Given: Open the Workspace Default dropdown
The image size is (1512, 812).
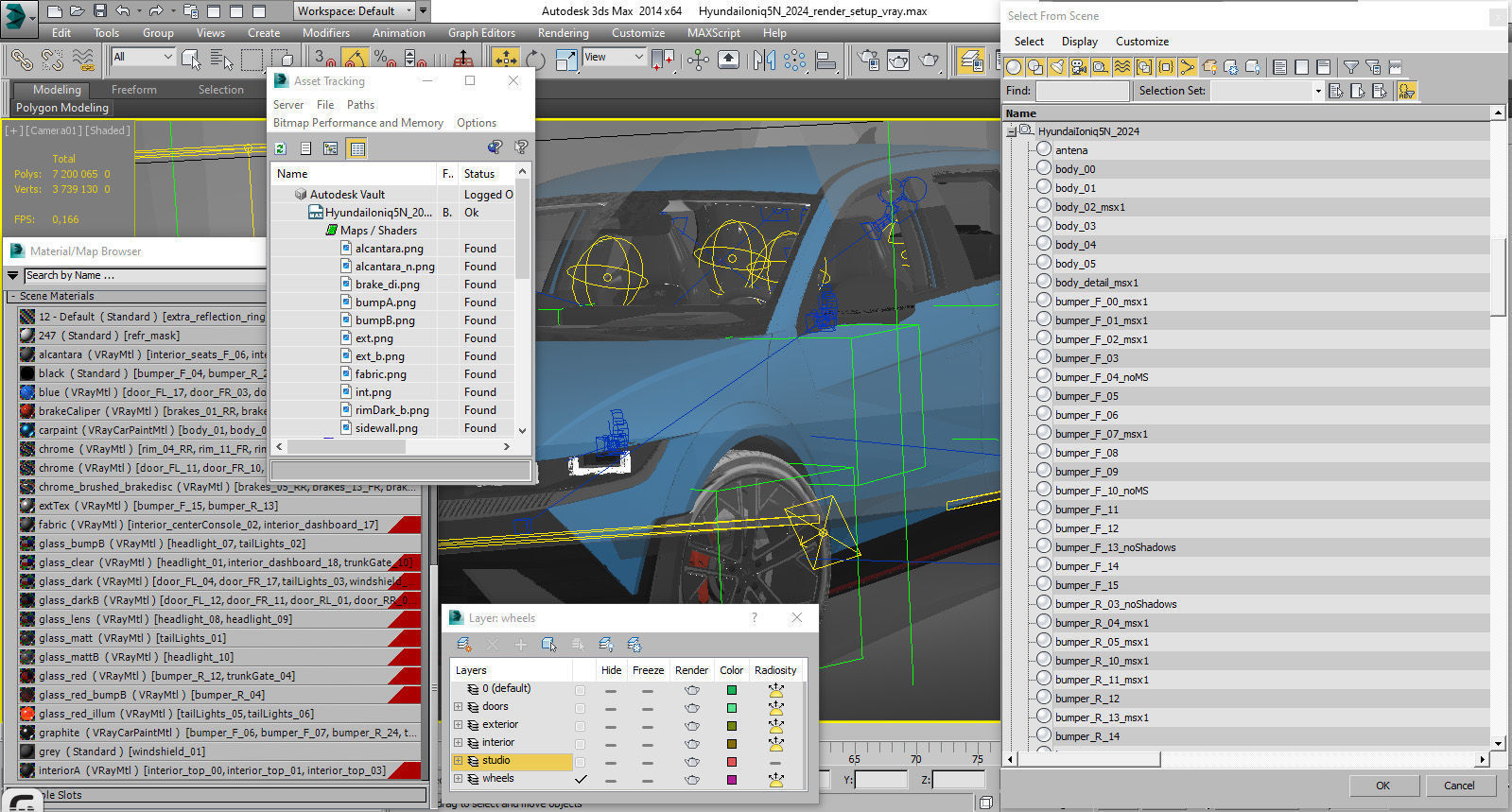Looking at the screenshot, I should click(355, 11).
